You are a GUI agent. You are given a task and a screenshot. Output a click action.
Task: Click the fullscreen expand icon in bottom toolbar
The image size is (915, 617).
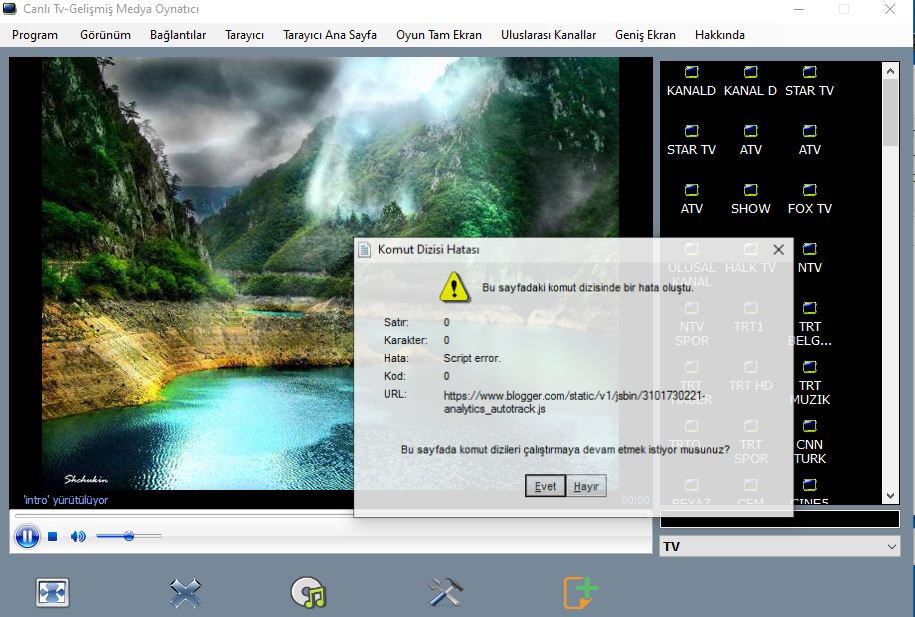pyautogui.click(x=52, y=593)
